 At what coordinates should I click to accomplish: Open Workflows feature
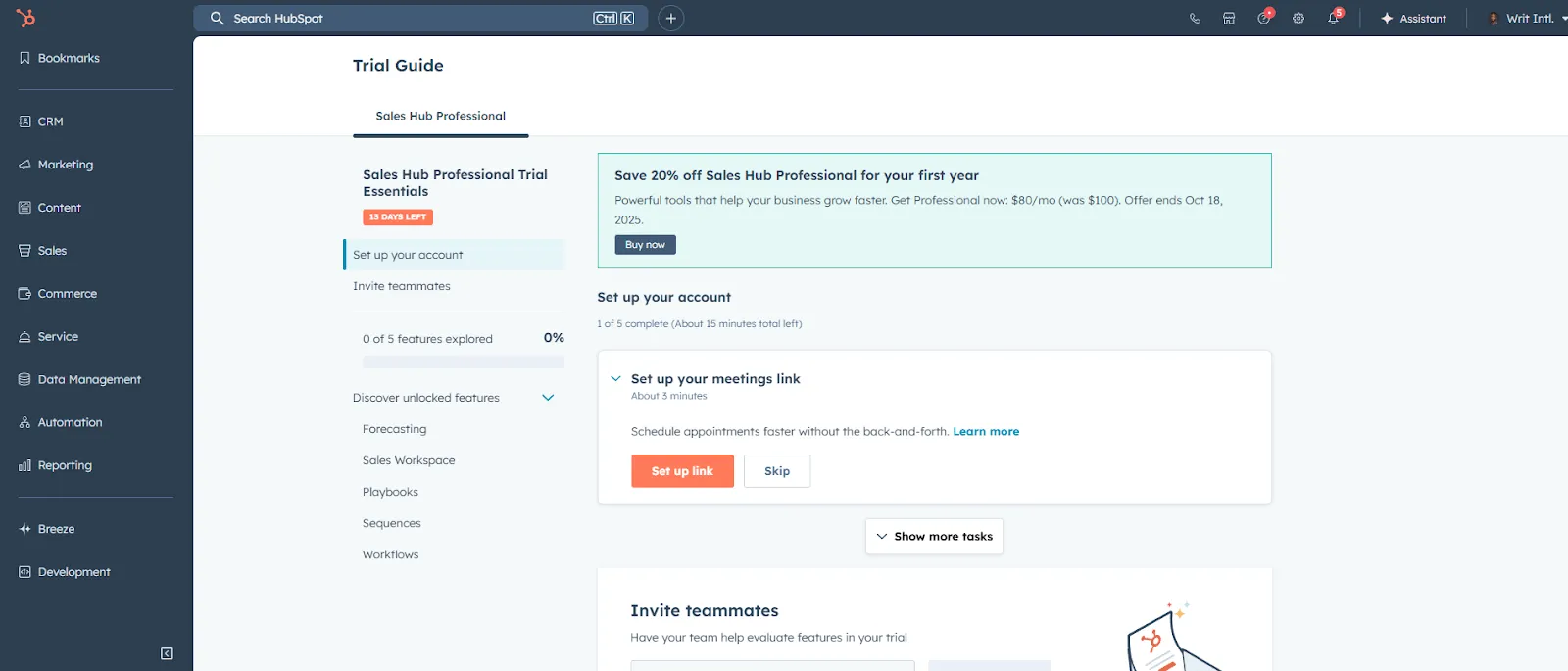tap(390, 554)
